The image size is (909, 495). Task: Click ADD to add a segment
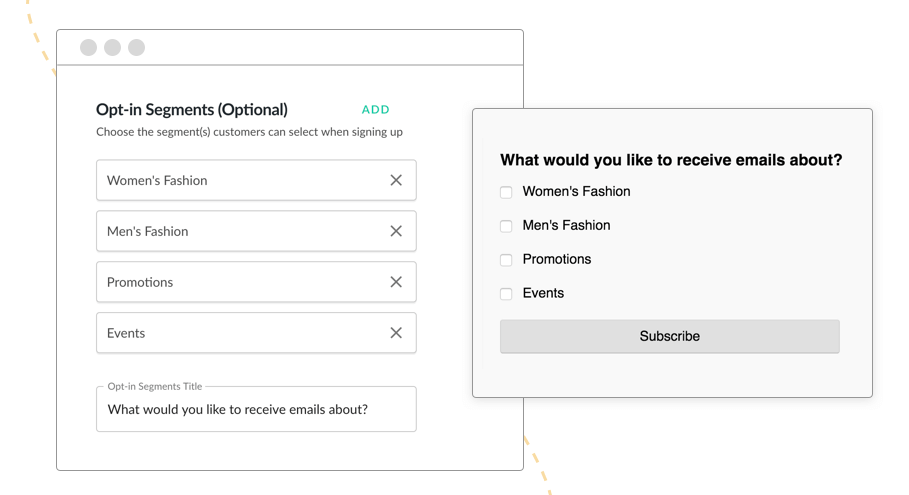[x=376, y=110]
